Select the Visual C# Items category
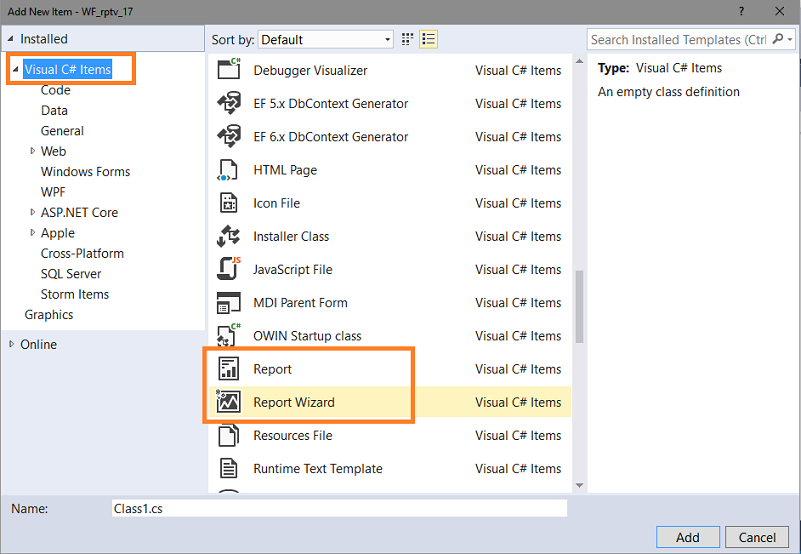Viewport: 801px width, 554px height. (x=67, y=69)
